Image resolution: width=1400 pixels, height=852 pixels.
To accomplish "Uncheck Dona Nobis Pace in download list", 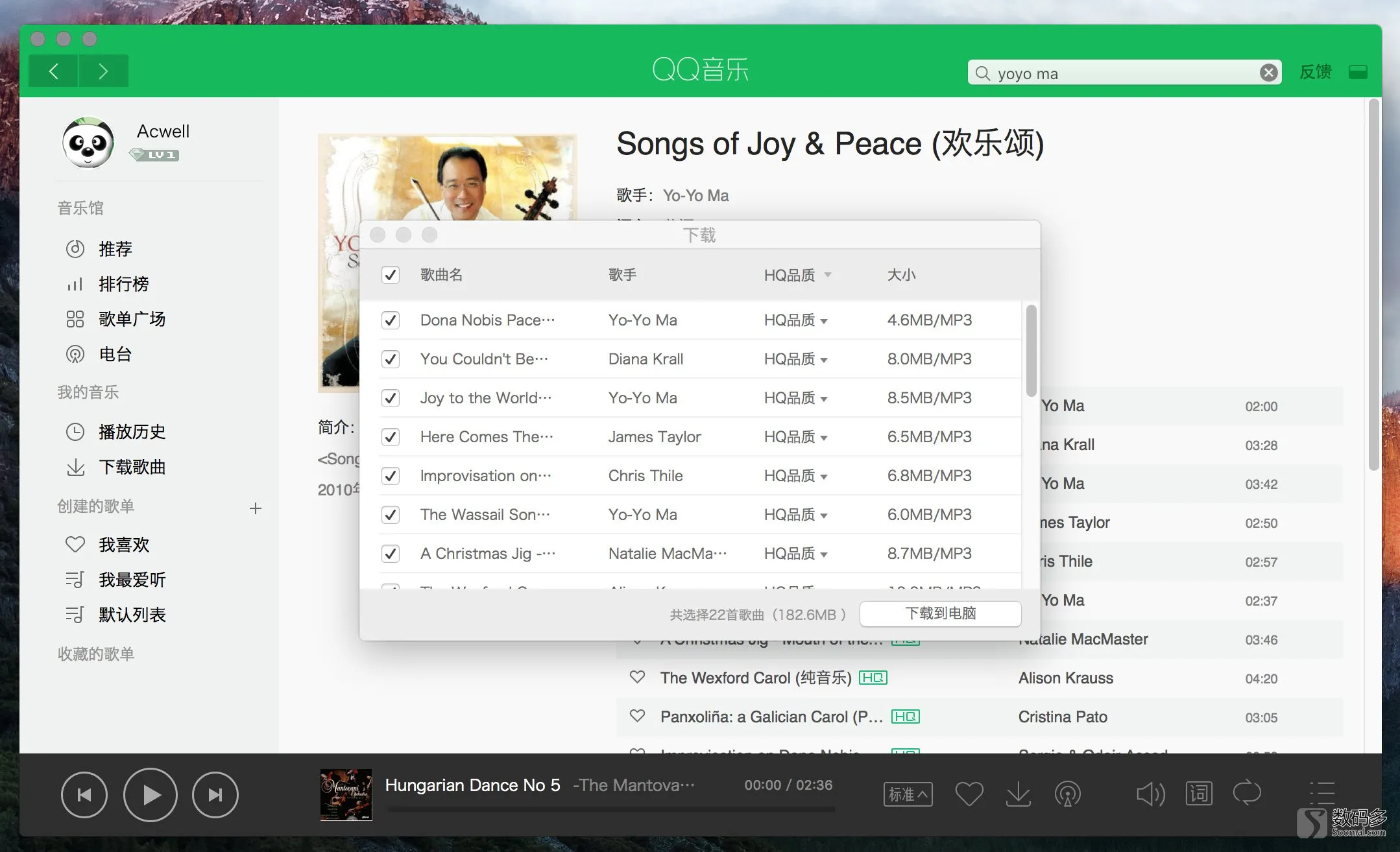I will 391,320.
